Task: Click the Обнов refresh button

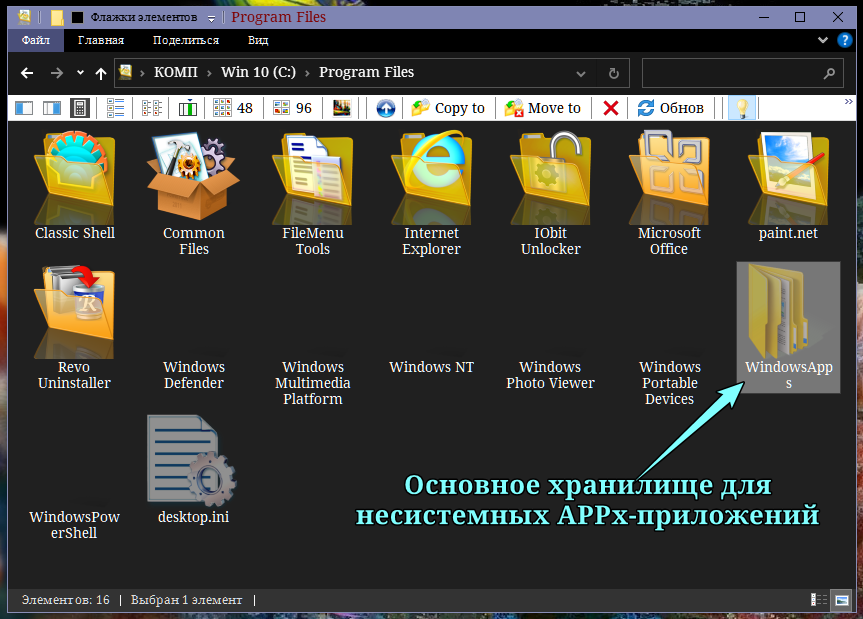Action: coord(670,108)
